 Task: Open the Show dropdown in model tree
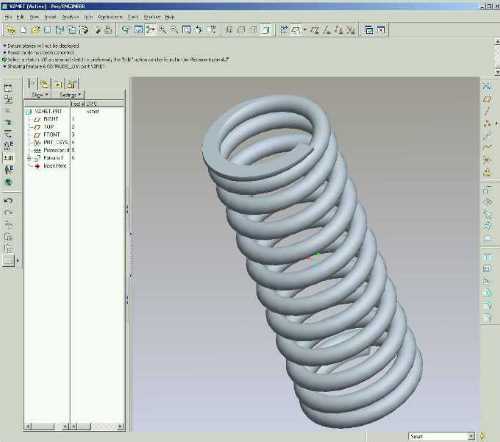click(x=40, y=95)
